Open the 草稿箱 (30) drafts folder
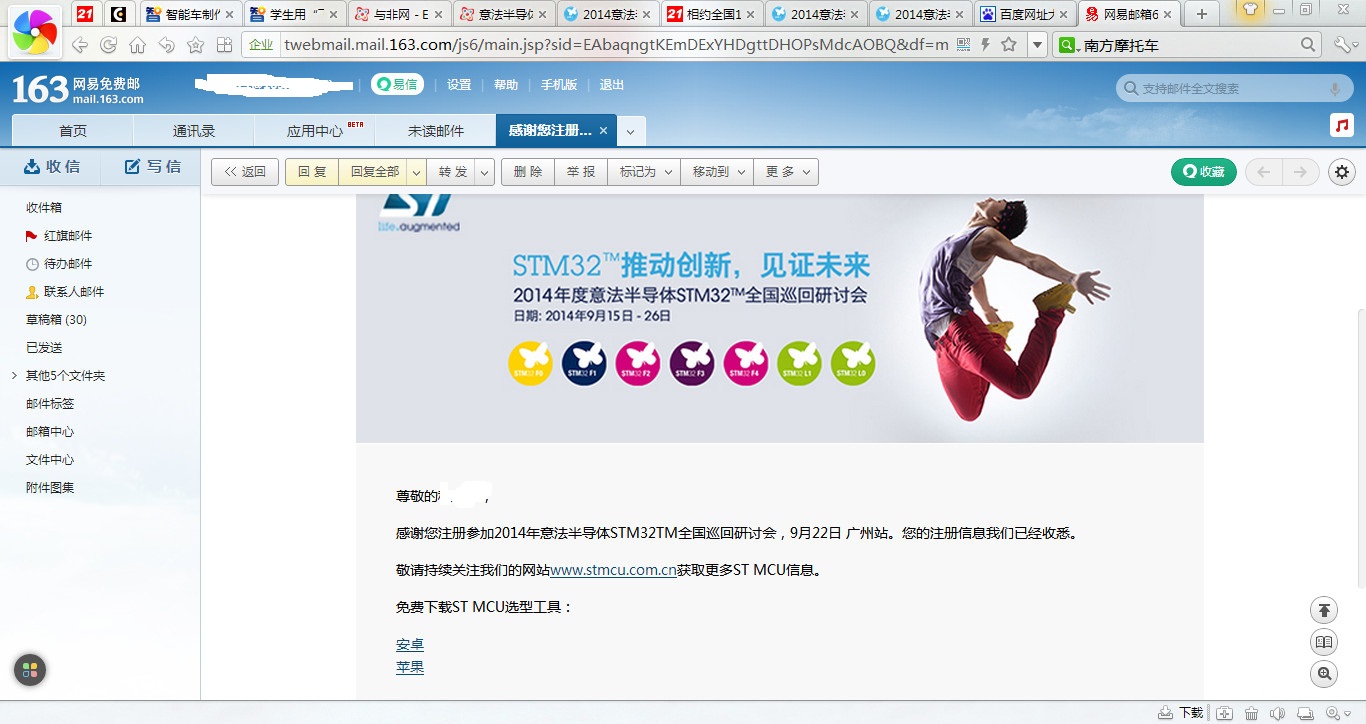 coord(56,320)
